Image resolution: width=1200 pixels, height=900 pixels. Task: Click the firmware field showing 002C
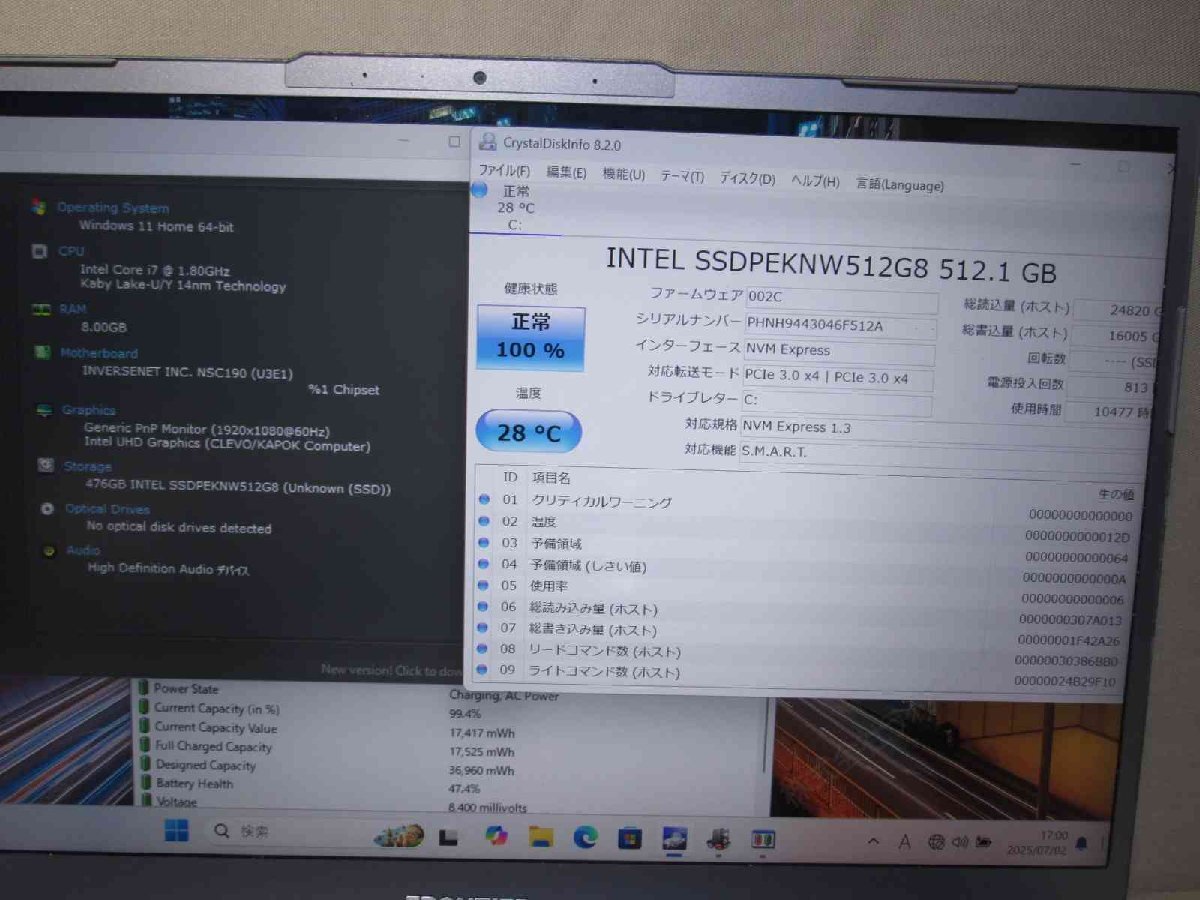(x=841, y=300)
